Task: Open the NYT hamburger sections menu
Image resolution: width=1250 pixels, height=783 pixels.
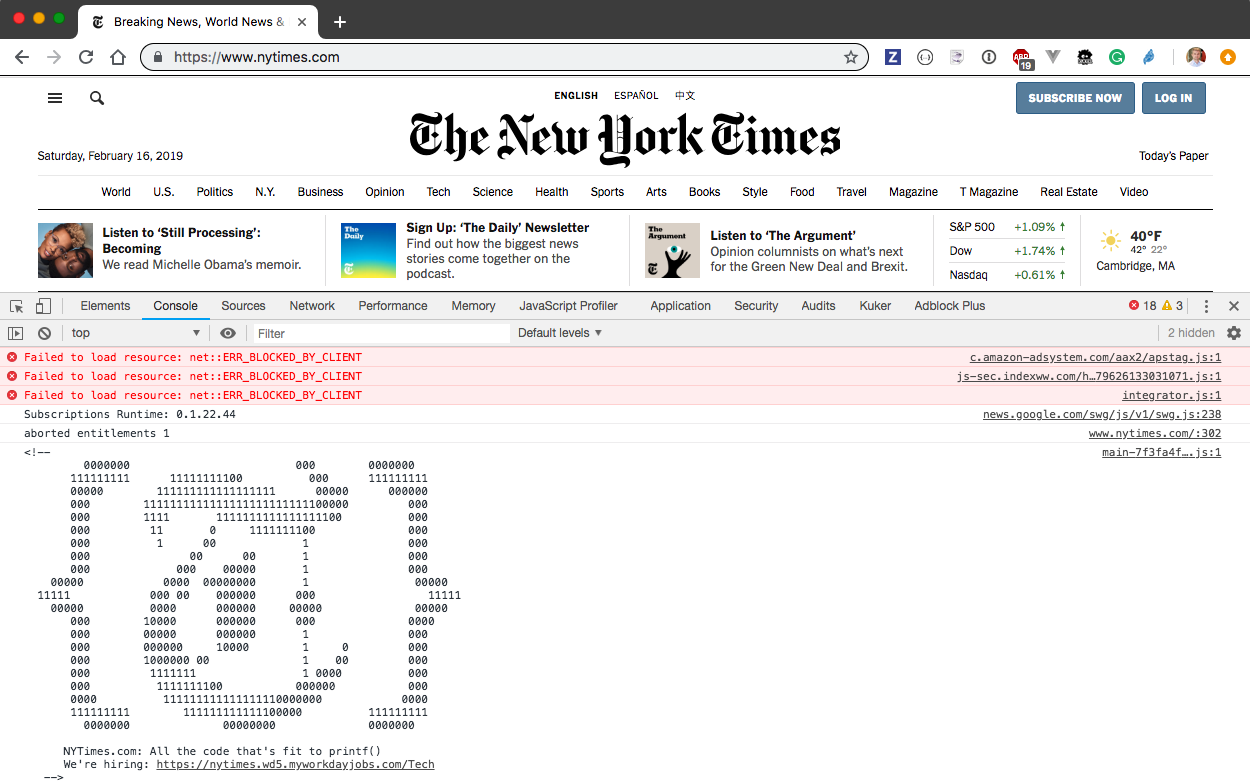Action: (x=55, y=98)
